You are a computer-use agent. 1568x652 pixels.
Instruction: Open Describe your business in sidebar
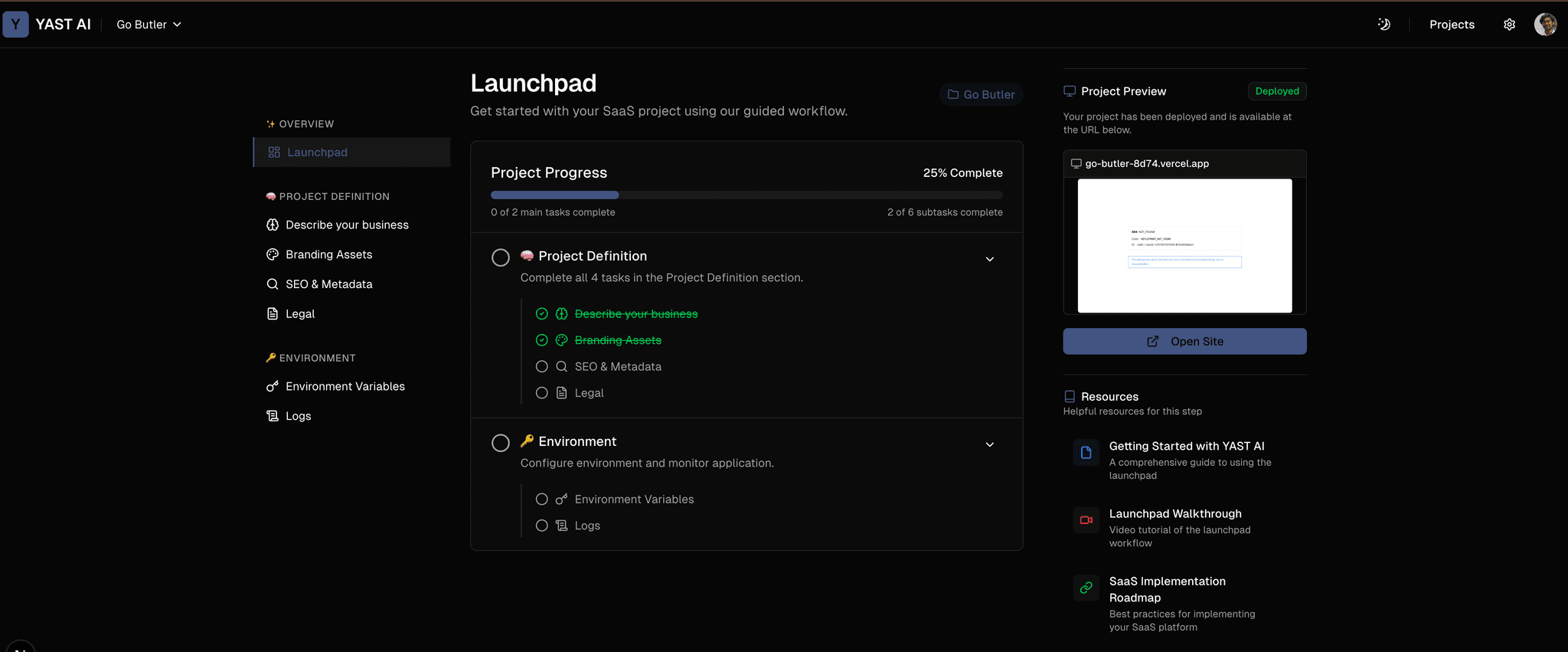352,224
